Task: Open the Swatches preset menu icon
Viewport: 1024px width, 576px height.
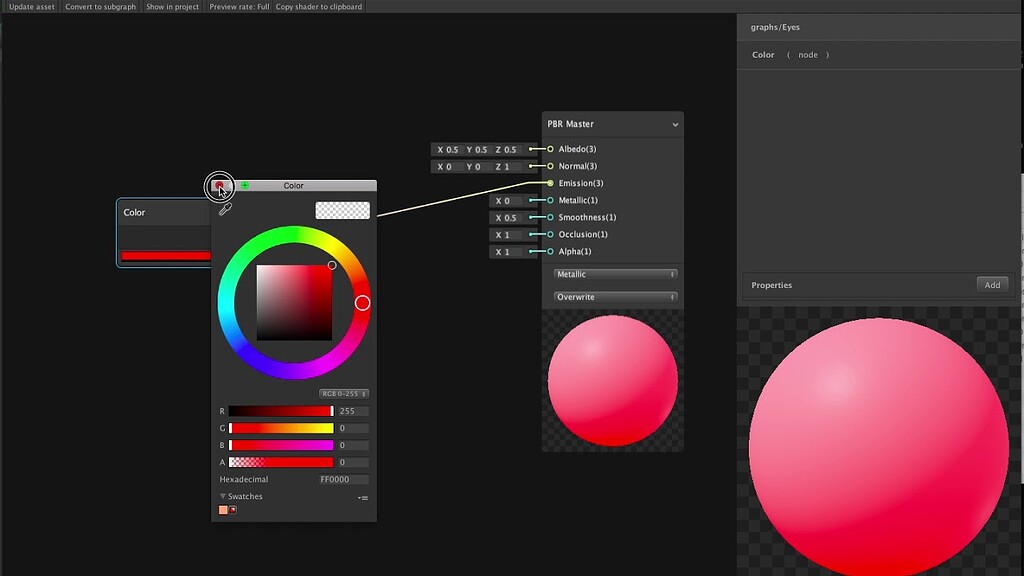Action: click(x=362, y=496)
